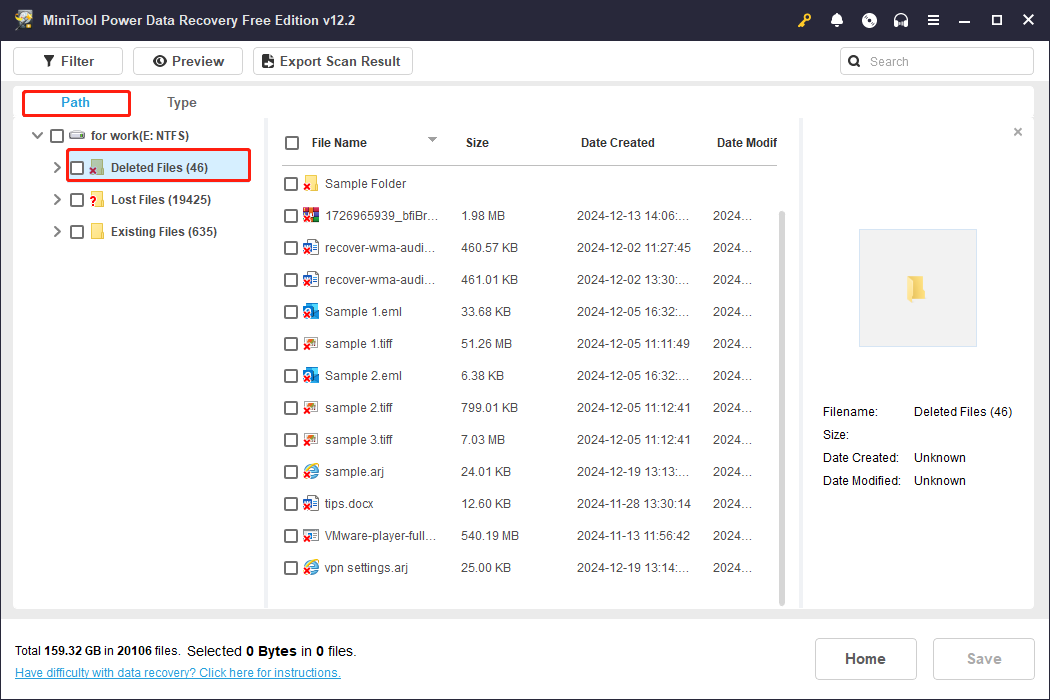Click the vpn settings.arj file icon
1050x700 pixels.
(310, 568)
